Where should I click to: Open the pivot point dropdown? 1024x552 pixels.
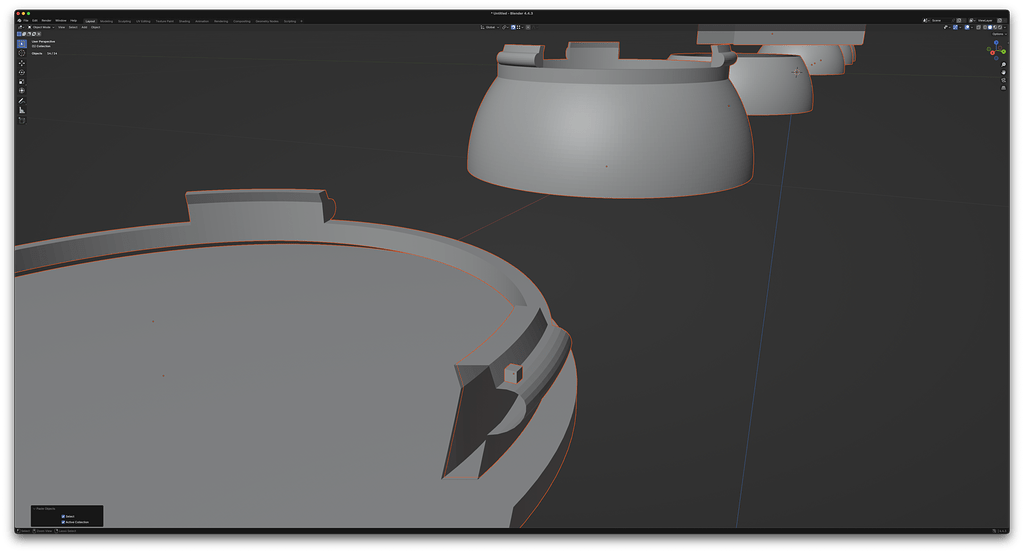pyautogui.click(x=505, y=27)
